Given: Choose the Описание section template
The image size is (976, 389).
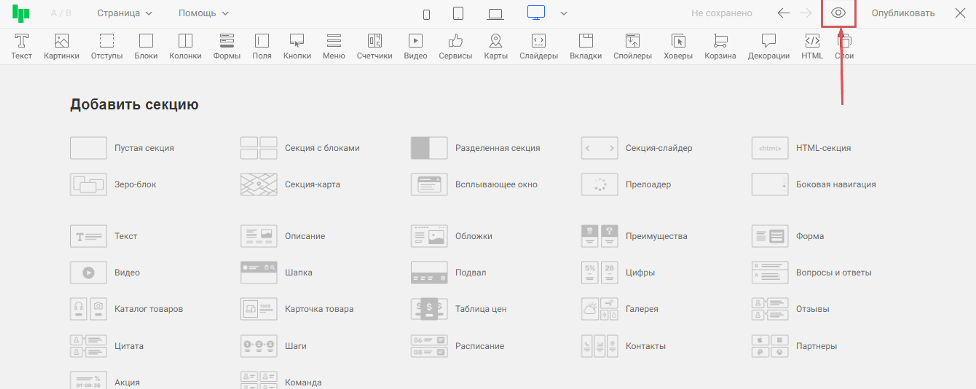Looking at the screenshot, I should pos(283,237).
